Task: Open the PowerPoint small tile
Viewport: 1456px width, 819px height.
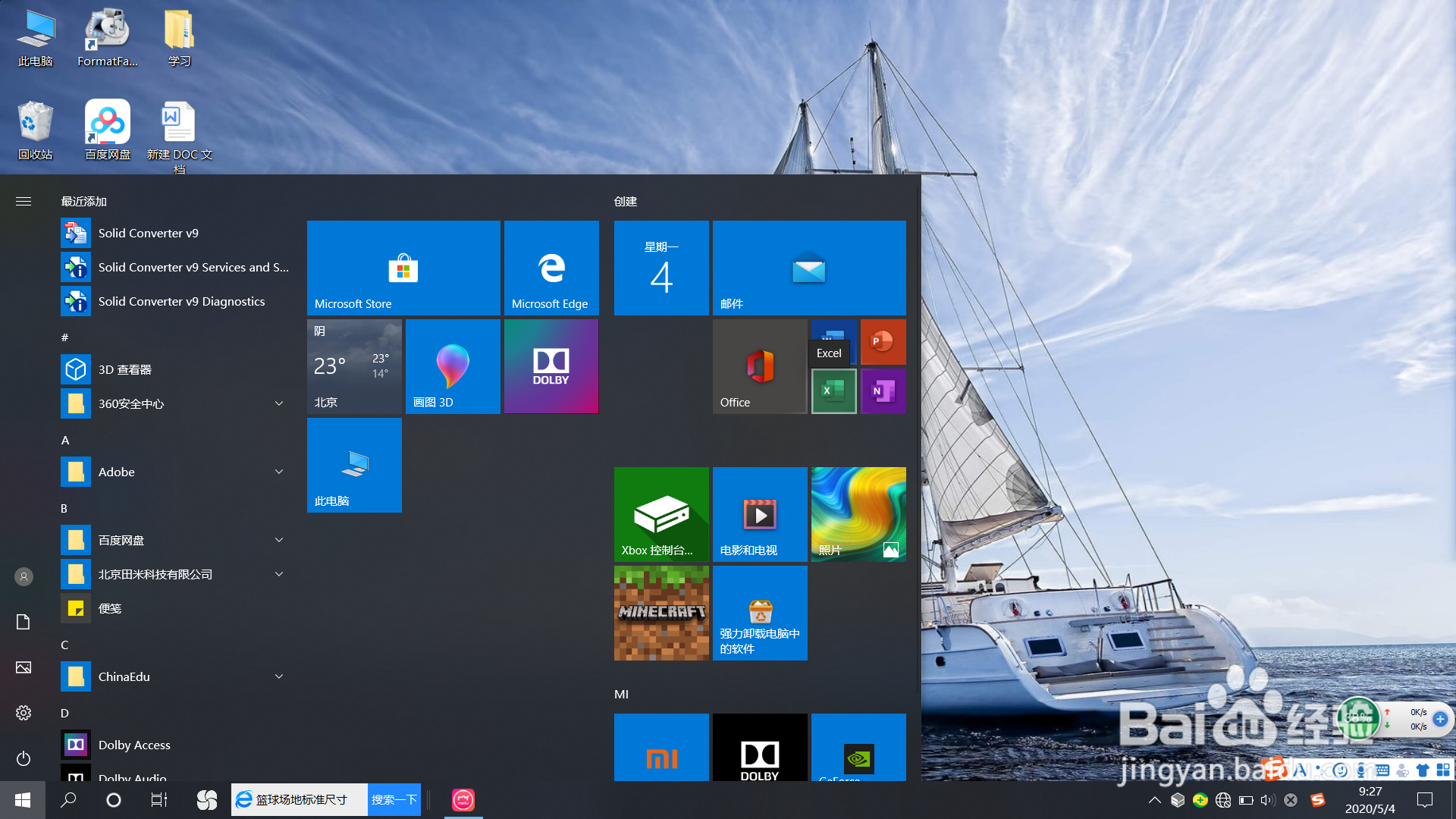Action: pyautogui.click(x=883, y=341)
